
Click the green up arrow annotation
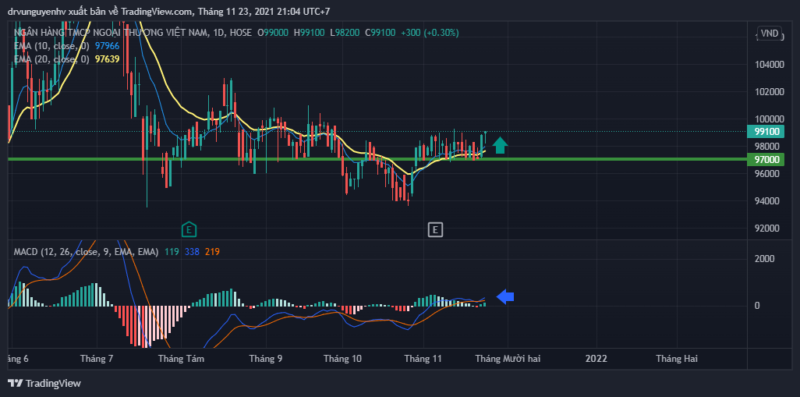[x=501, y=145]
